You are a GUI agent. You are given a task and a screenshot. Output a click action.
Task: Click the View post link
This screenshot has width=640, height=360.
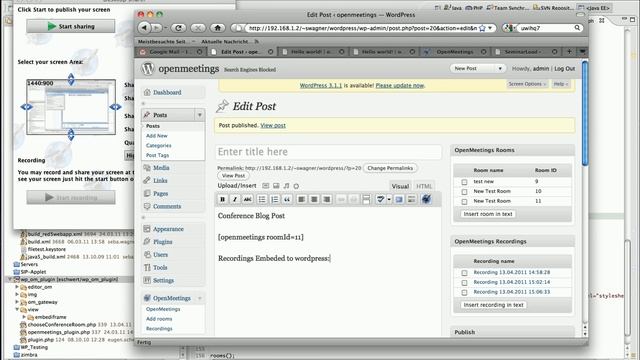click(273, 125)
